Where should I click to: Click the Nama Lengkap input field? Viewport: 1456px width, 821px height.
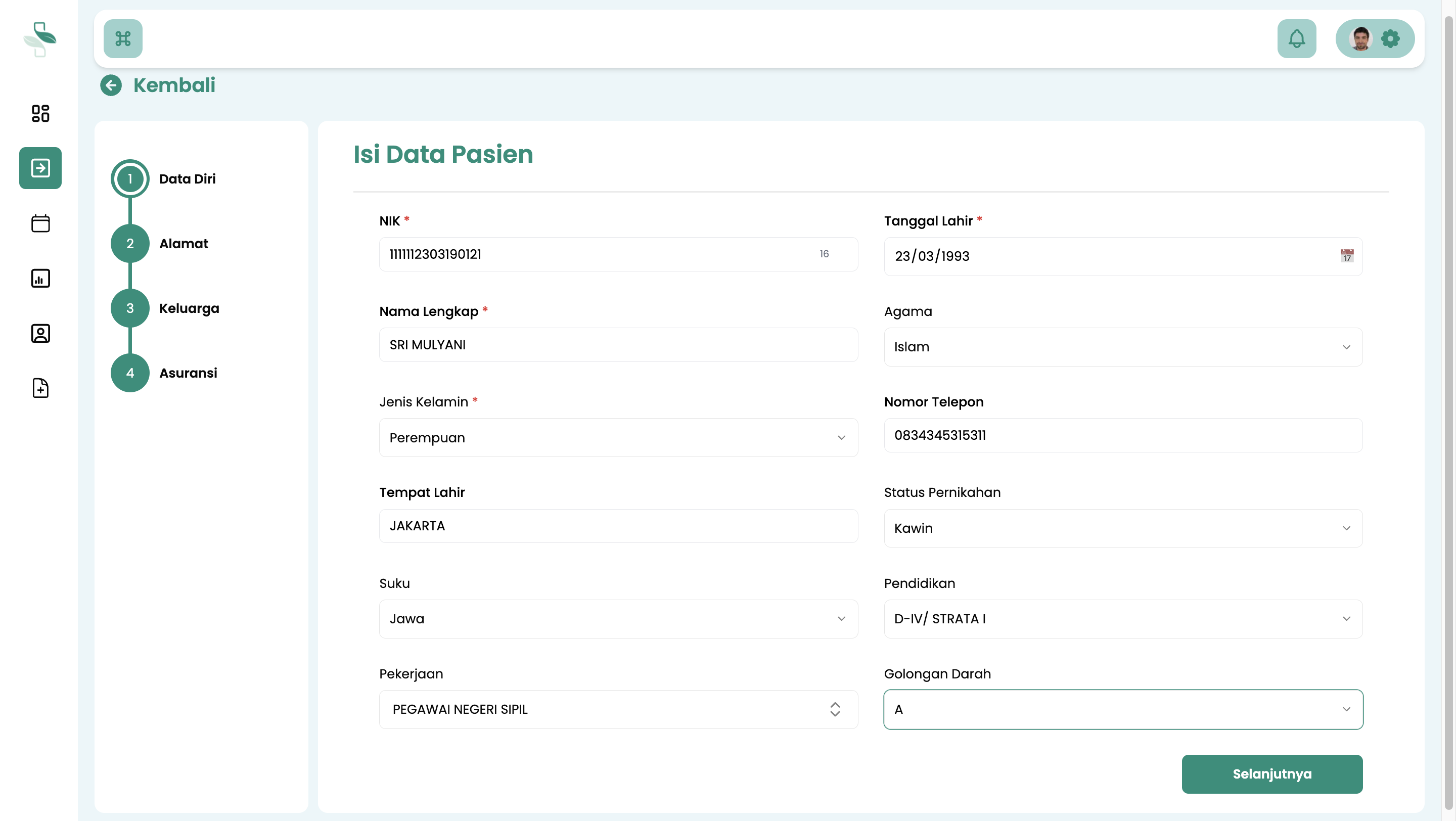618,345
